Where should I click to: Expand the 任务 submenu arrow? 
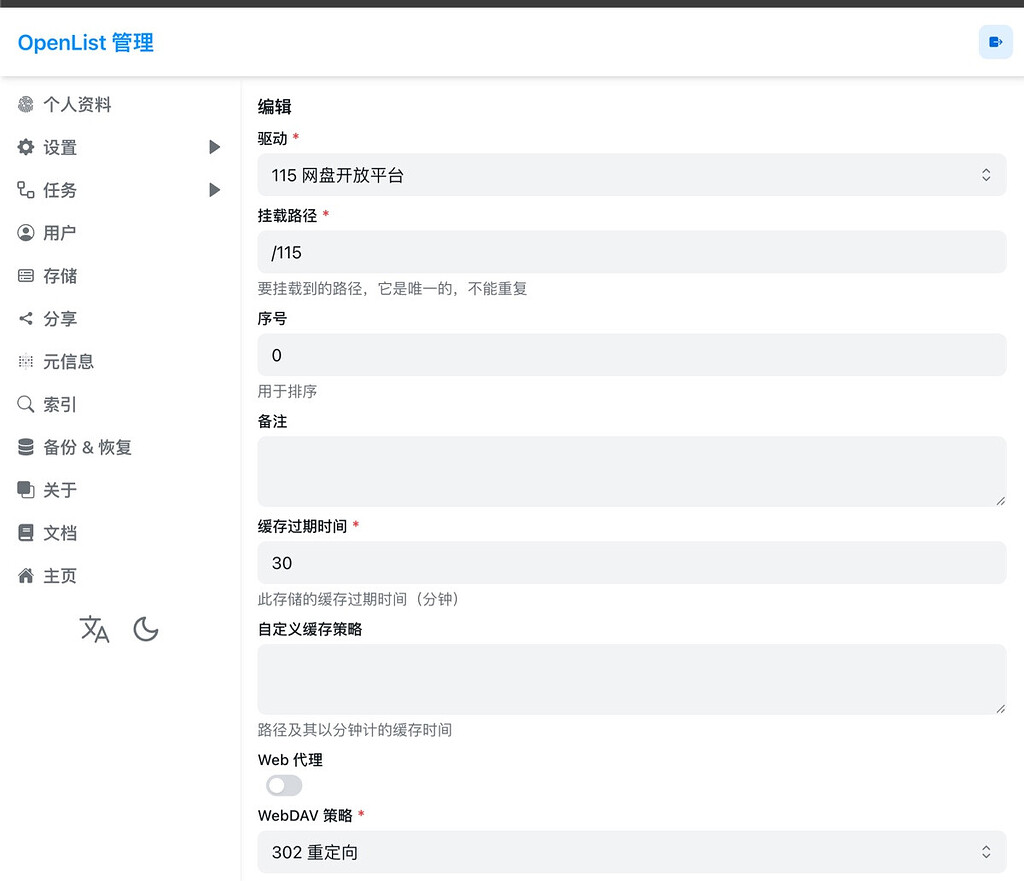[x=214, y=190]
